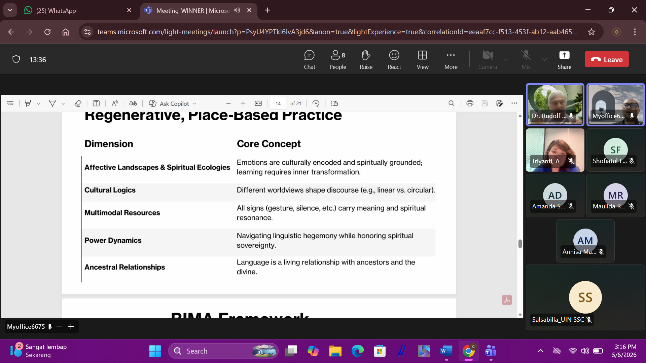Unmute the Mic

coord(525,59)
